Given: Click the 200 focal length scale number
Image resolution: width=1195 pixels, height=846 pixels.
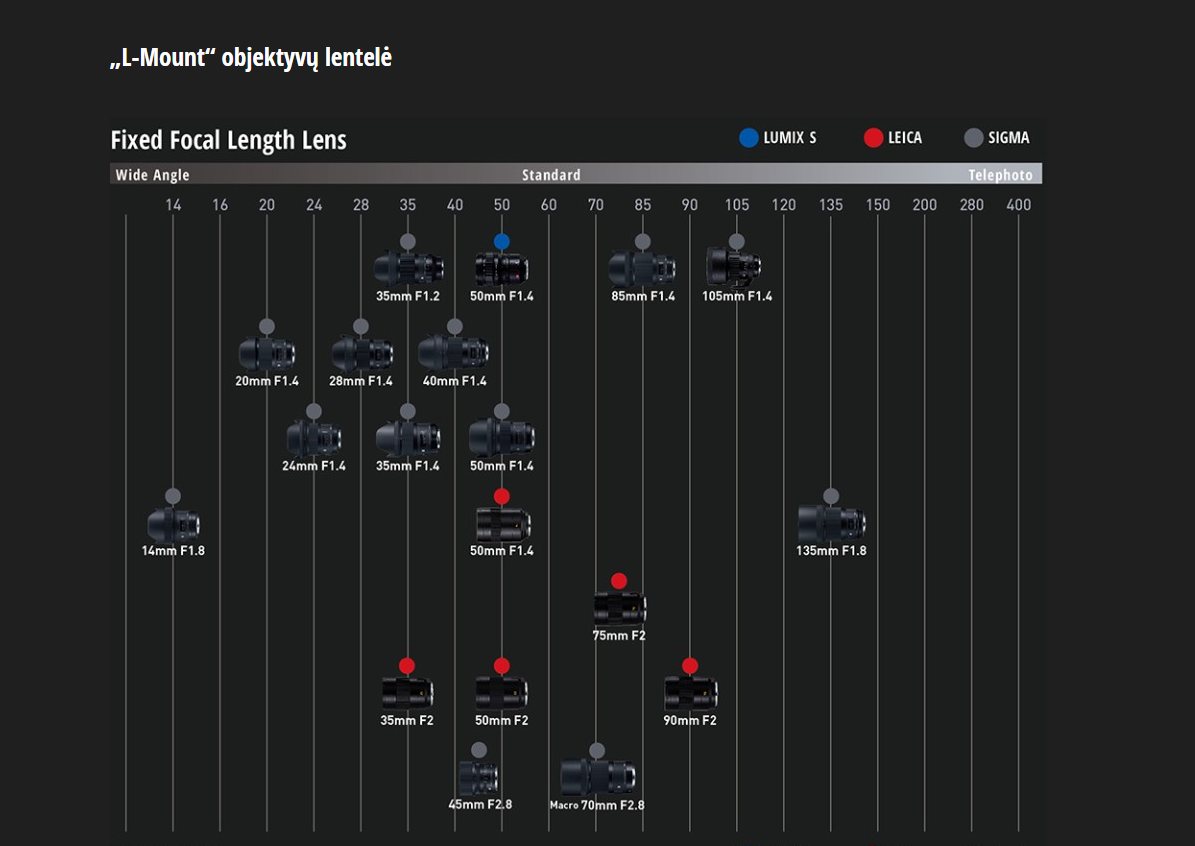Looking at the screenshot, I should 924,205.
